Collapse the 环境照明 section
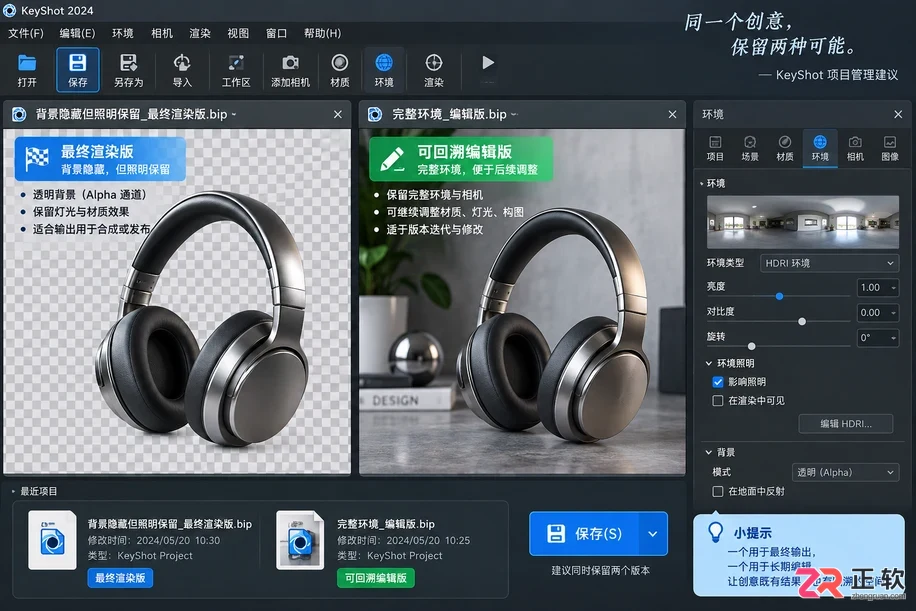 pos(709,363)
